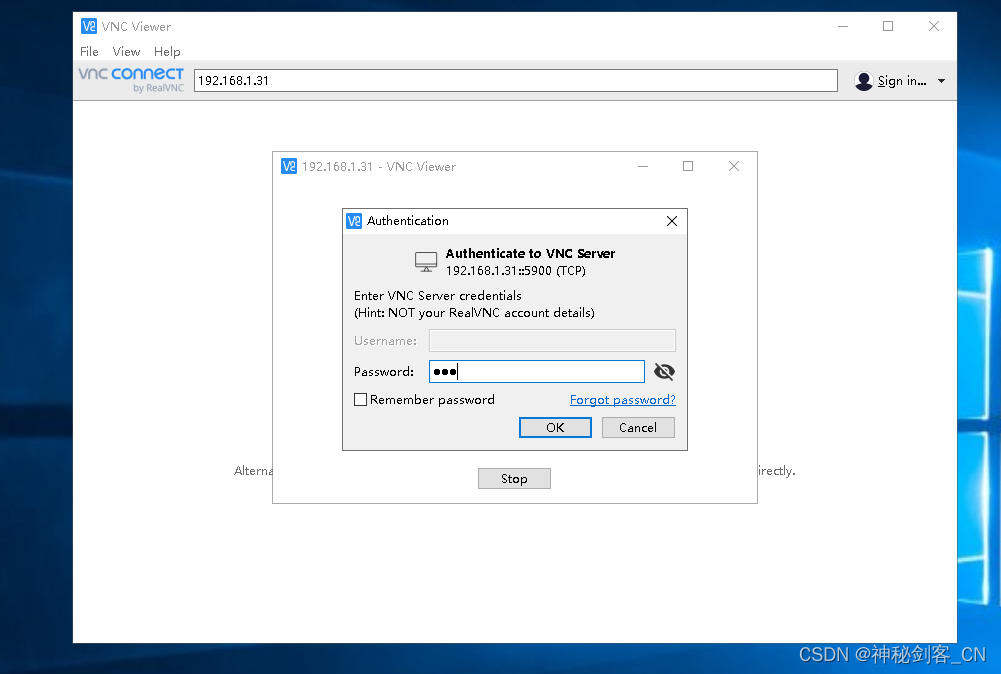Open the File menu
This screenshot has width=1001, height=674.
click(89, 52)
